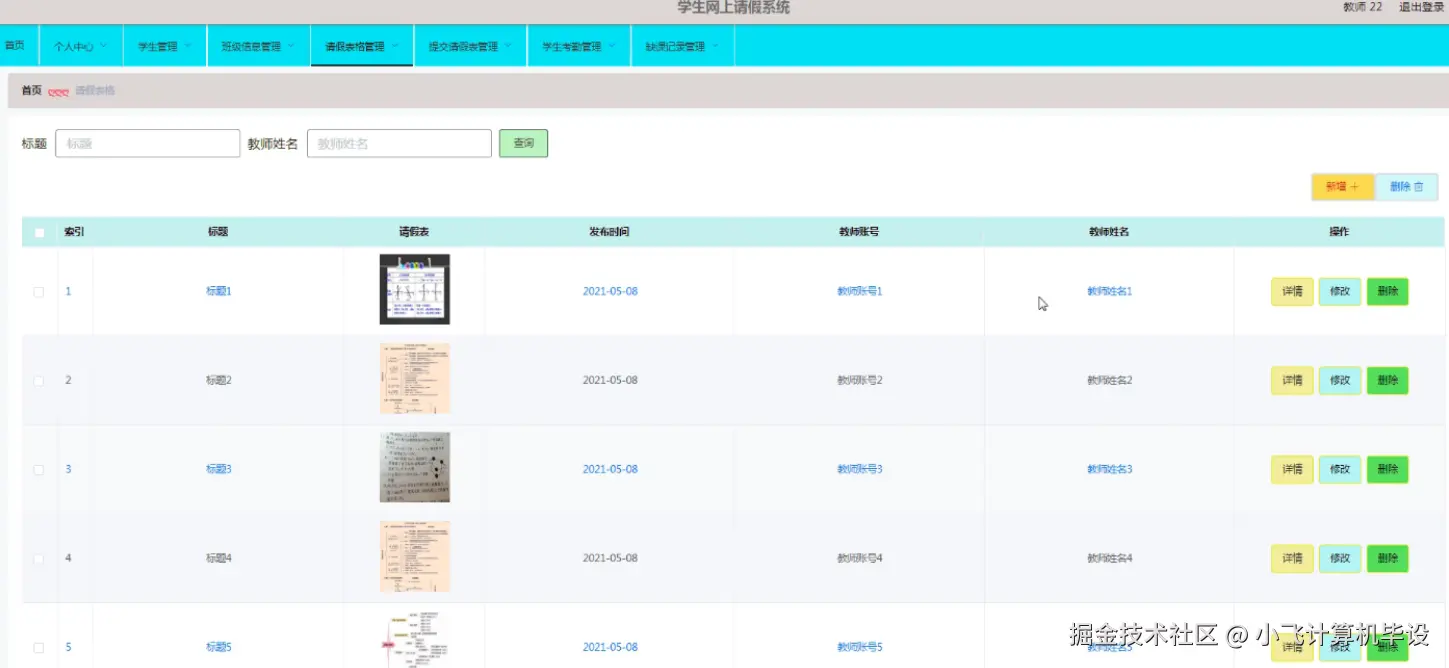Image resolution: width=1449 pixels, height=668 pixels.
Task: Expand the 缺课记录管理 dropdown menu
Action: [x=682, y=46]
